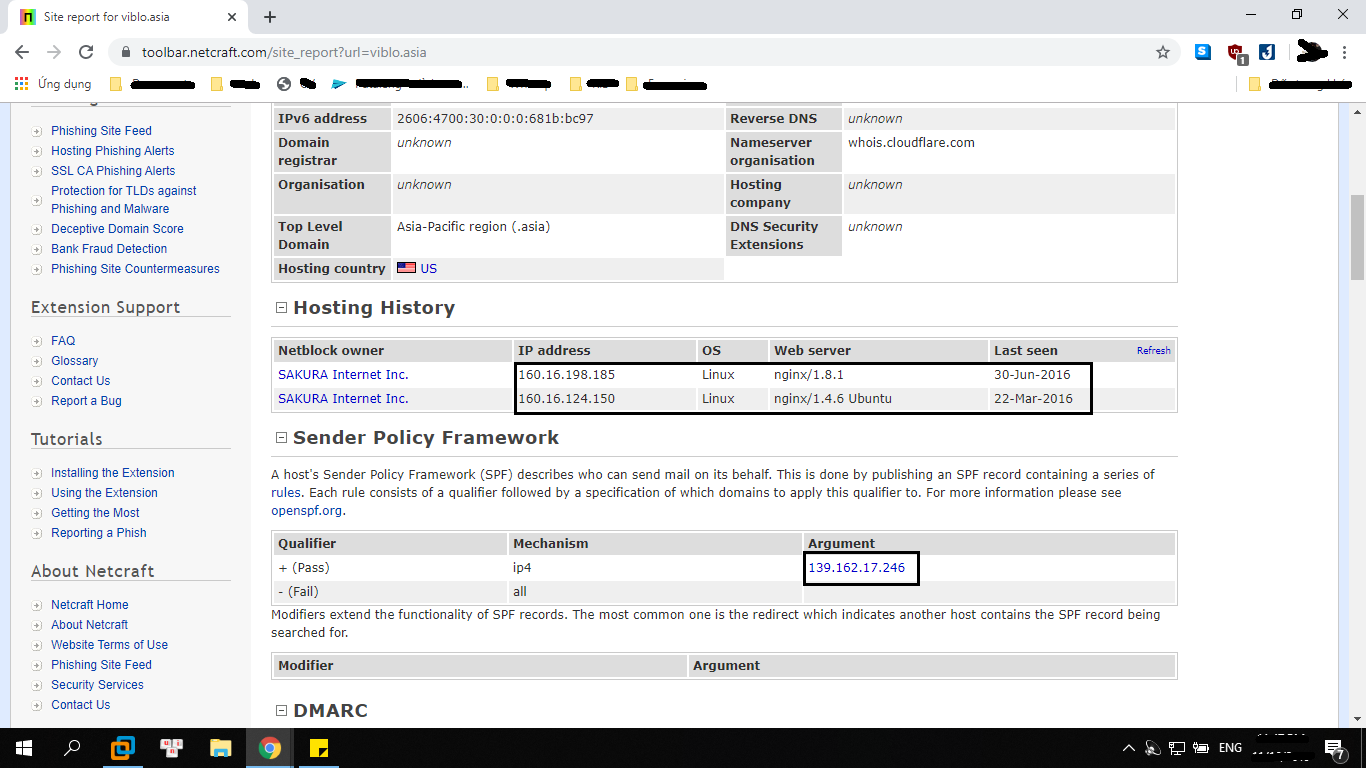This screenshot has width=1366, height=768.
Task: Open the Deceptive Domain Score link
Action: (x=117, y=229)
